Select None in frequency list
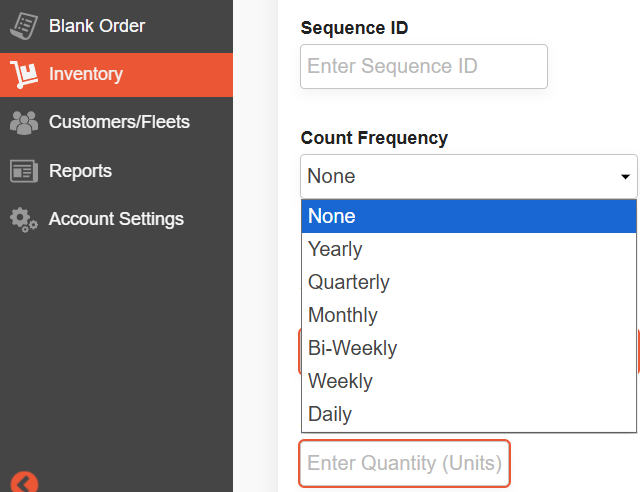640x492 pixels. pos(469,216)
